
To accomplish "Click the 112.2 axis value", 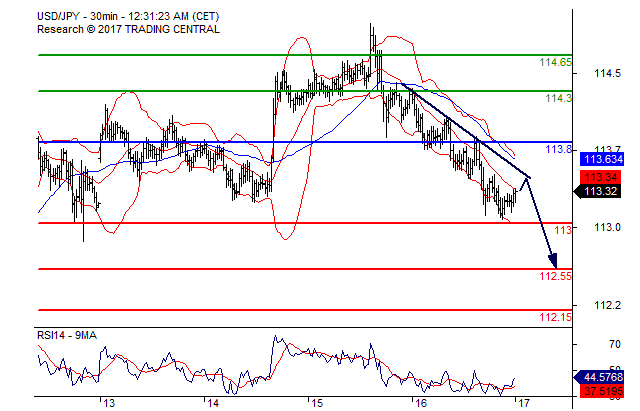I will tap(607, 305).
